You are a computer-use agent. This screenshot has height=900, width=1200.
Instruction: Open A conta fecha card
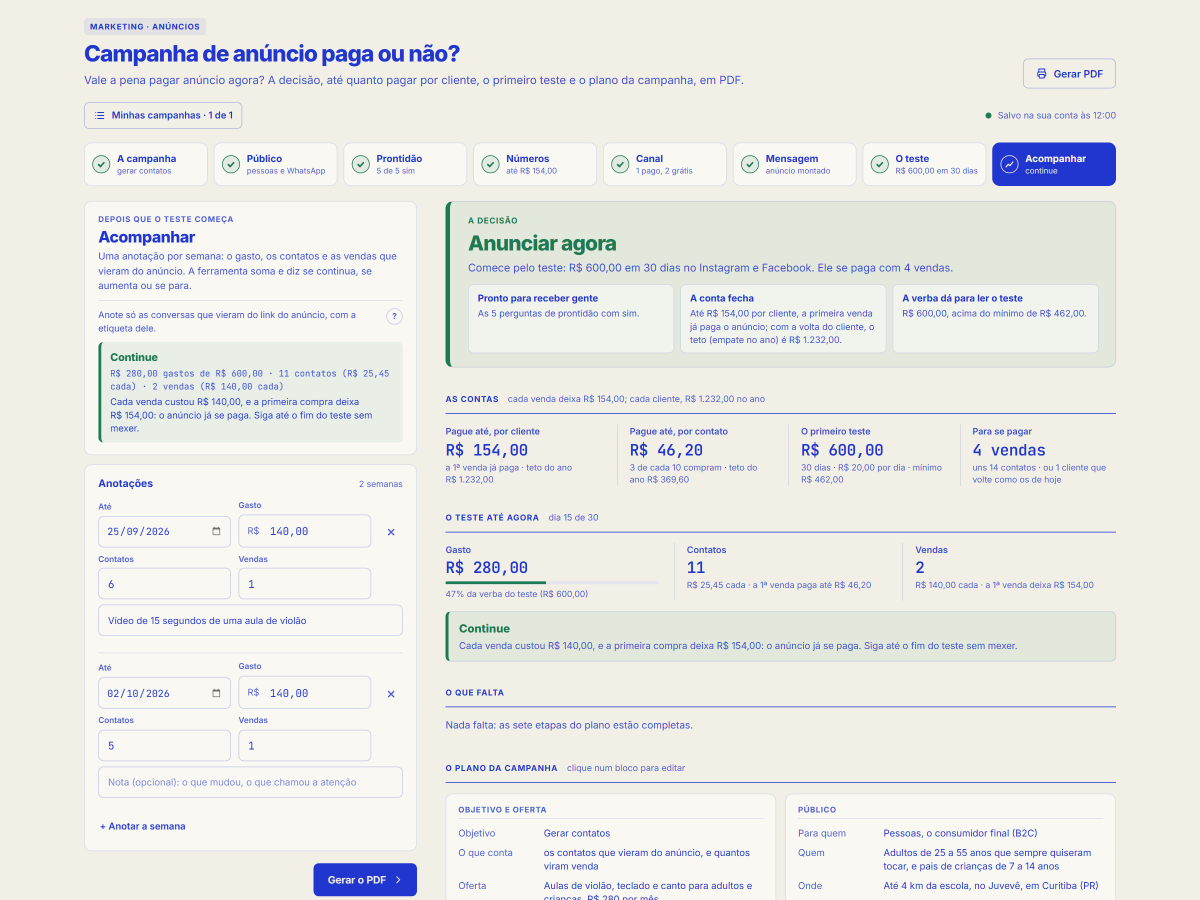tap(783, 319)
